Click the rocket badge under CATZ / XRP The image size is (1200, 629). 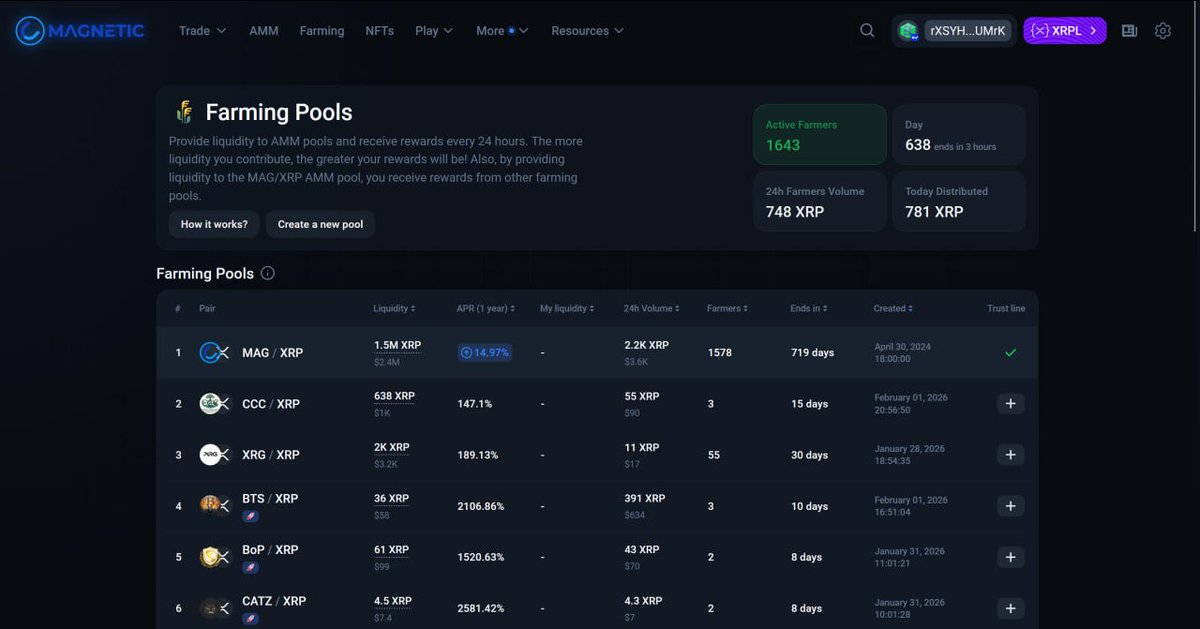pyautogui.click(x=250, y=618)
